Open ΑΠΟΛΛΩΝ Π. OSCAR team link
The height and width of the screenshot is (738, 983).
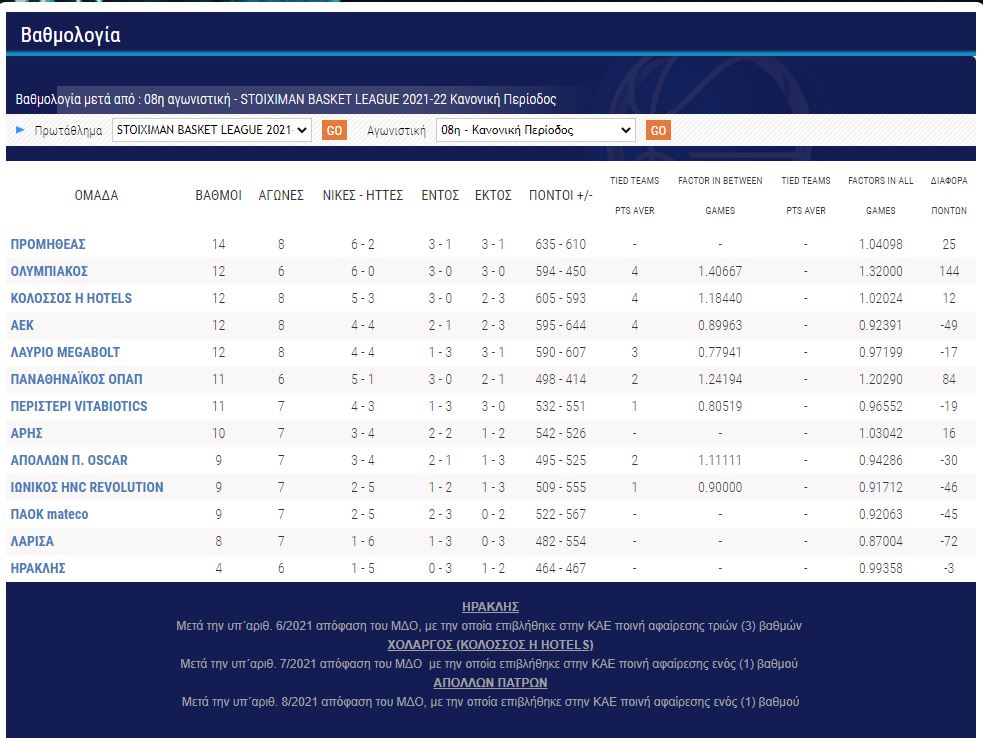(x=69, y=460)
